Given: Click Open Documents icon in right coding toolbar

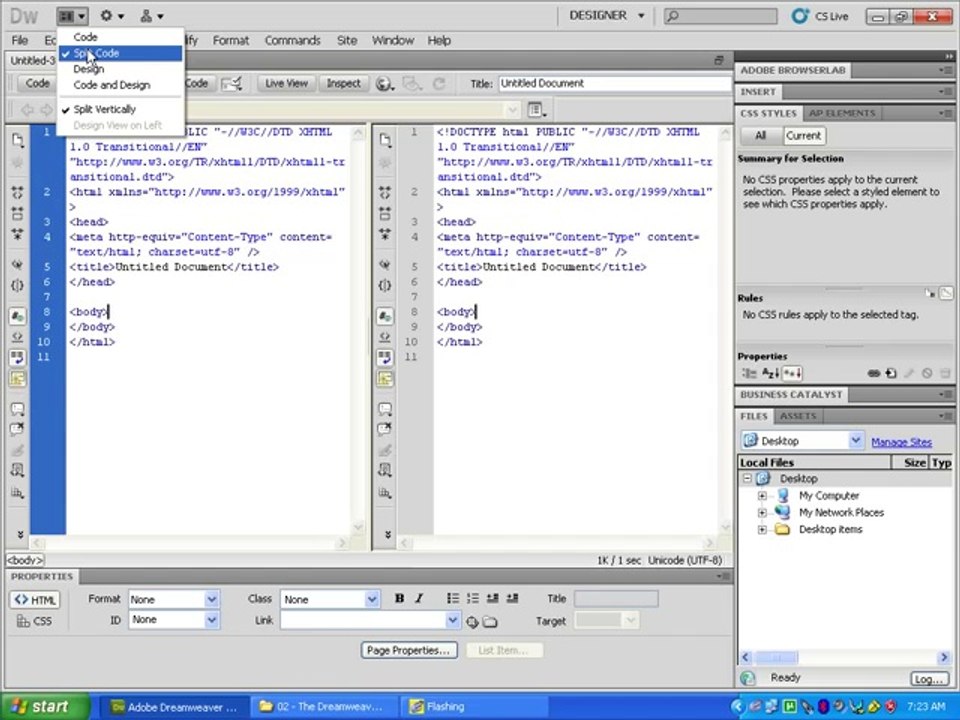Looking at the screenshot, I should (x=385, y=140).
